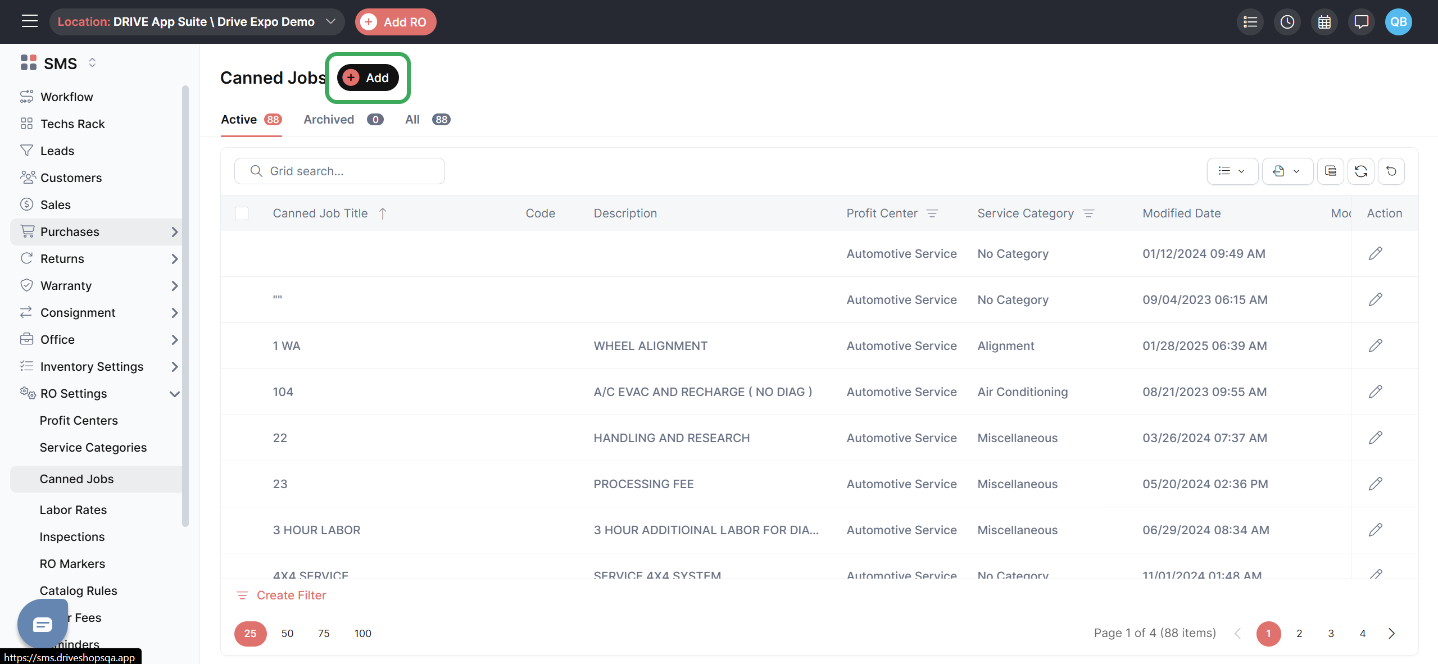
Task: Click the Create Filter link
Action: coord(282,595)
